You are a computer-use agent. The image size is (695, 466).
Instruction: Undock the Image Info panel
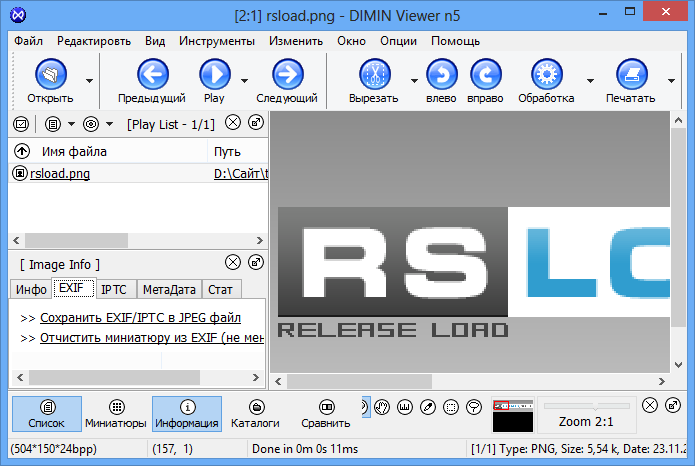tap(256, 262)
